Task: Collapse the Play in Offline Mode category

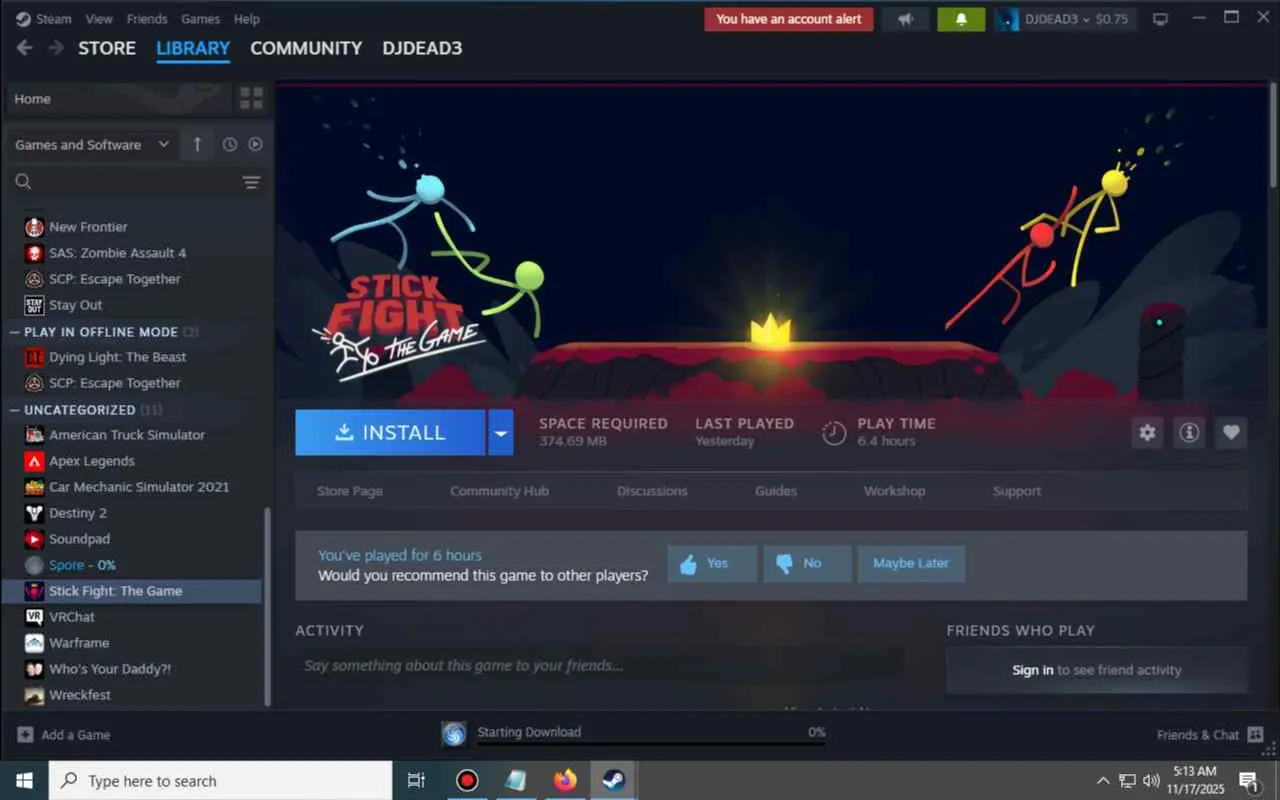Action: [x=15, y=332]
